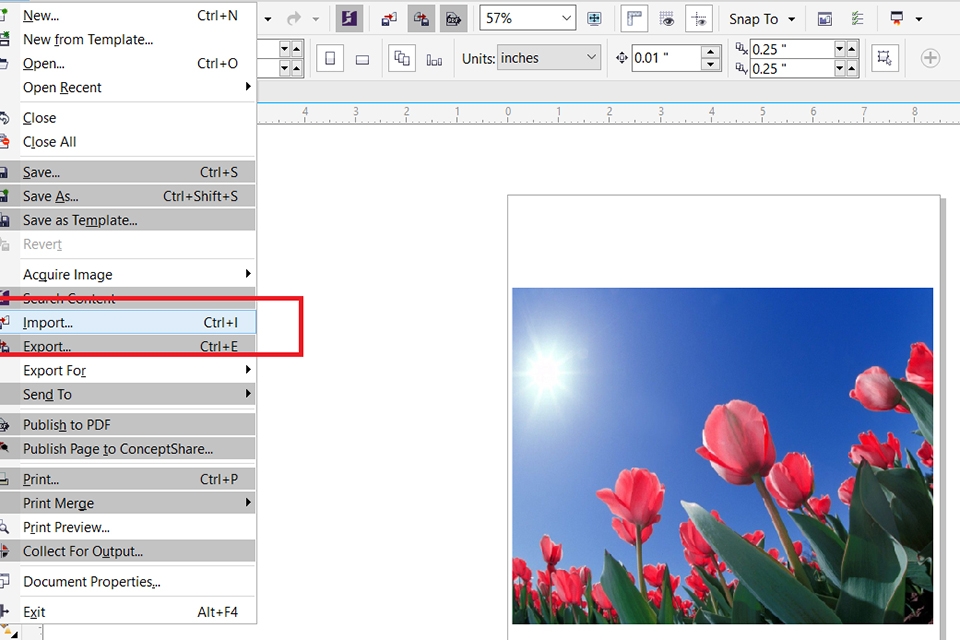
Task: Toggle the rulers visibility
Action: pyautogui.click(x=635, y=18)
